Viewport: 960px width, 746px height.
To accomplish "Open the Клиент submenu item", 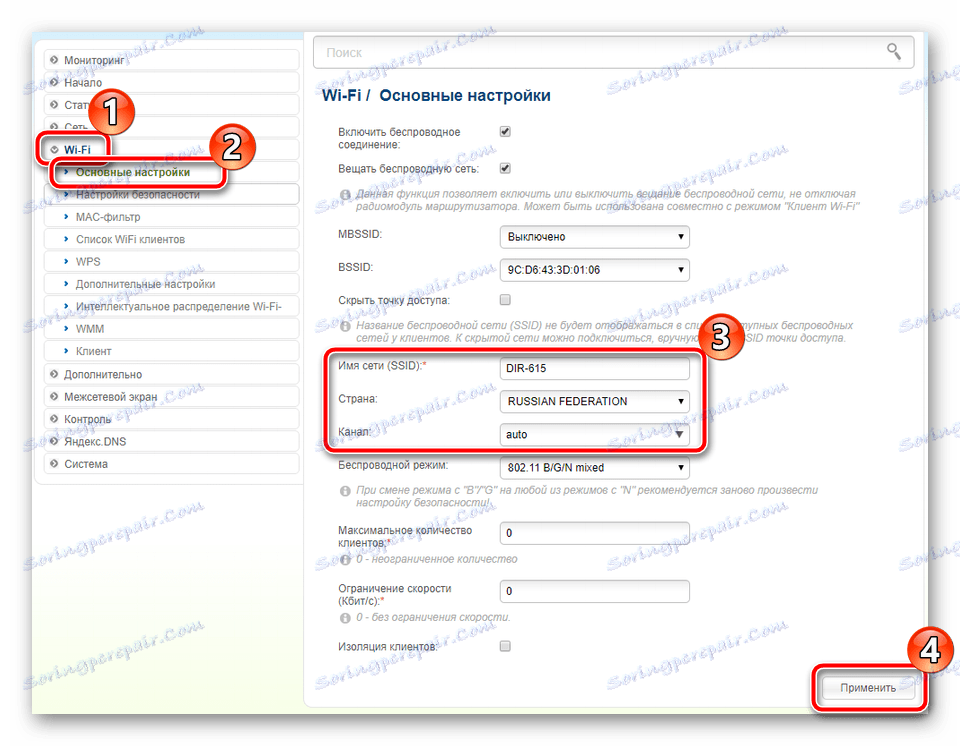I will (171, 351).
